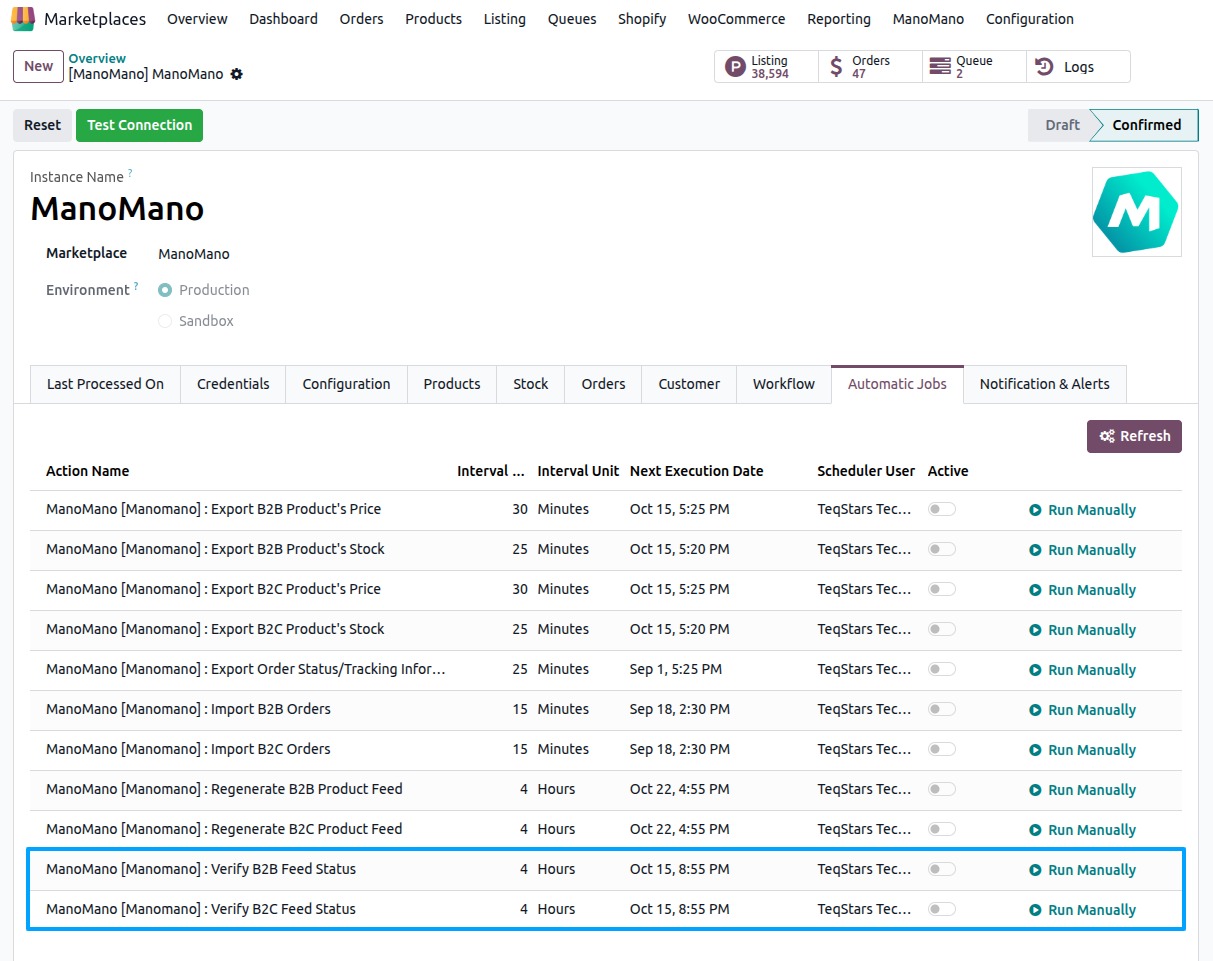Sort by Next Execution Date header
Screen dimensions: 1213x961
point(696,471)
